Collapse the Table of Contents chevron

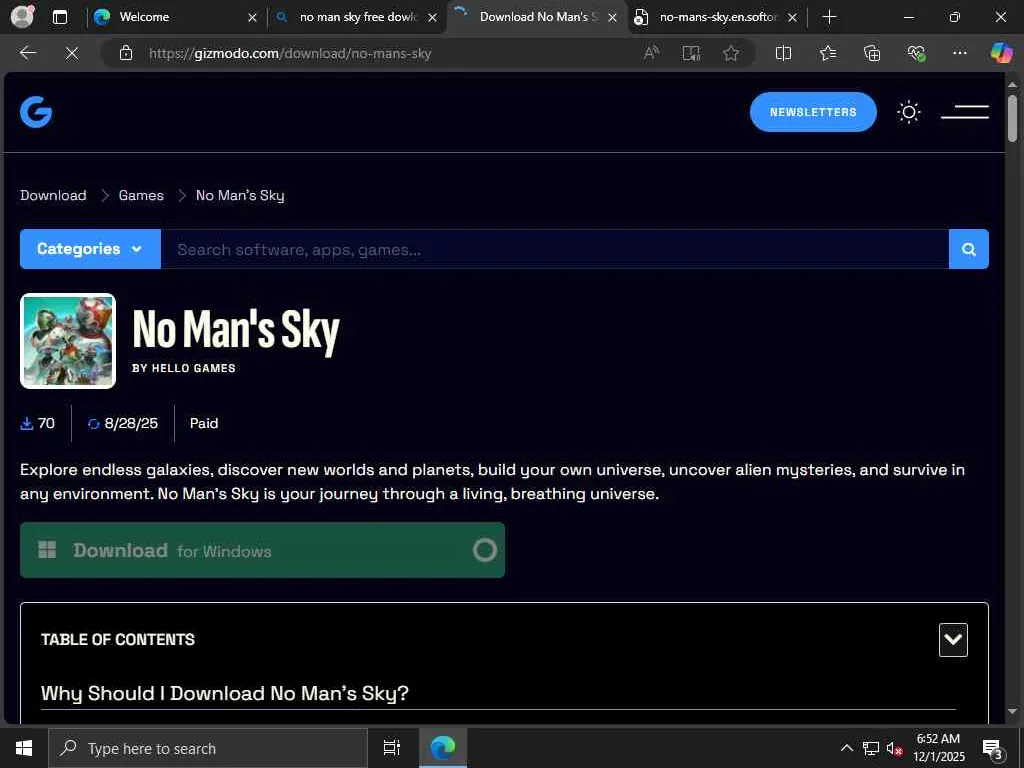[x=953, y=639]
